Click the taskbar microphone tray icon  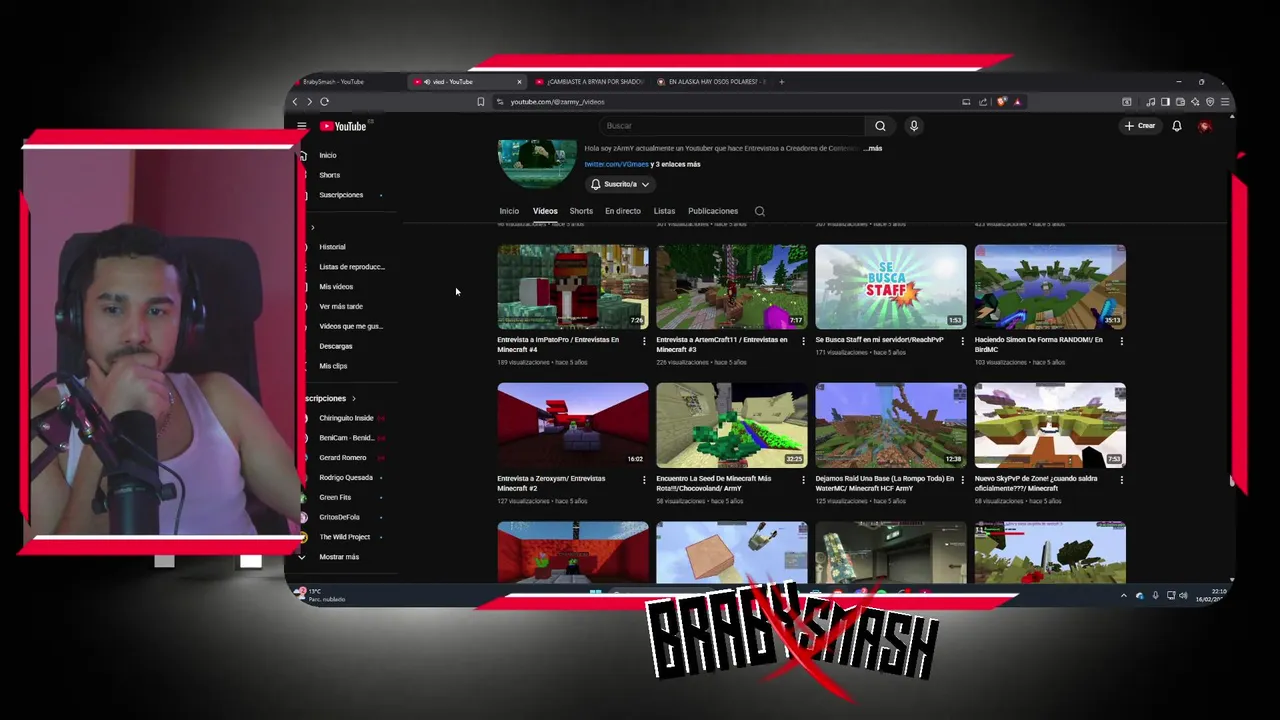1155,596
